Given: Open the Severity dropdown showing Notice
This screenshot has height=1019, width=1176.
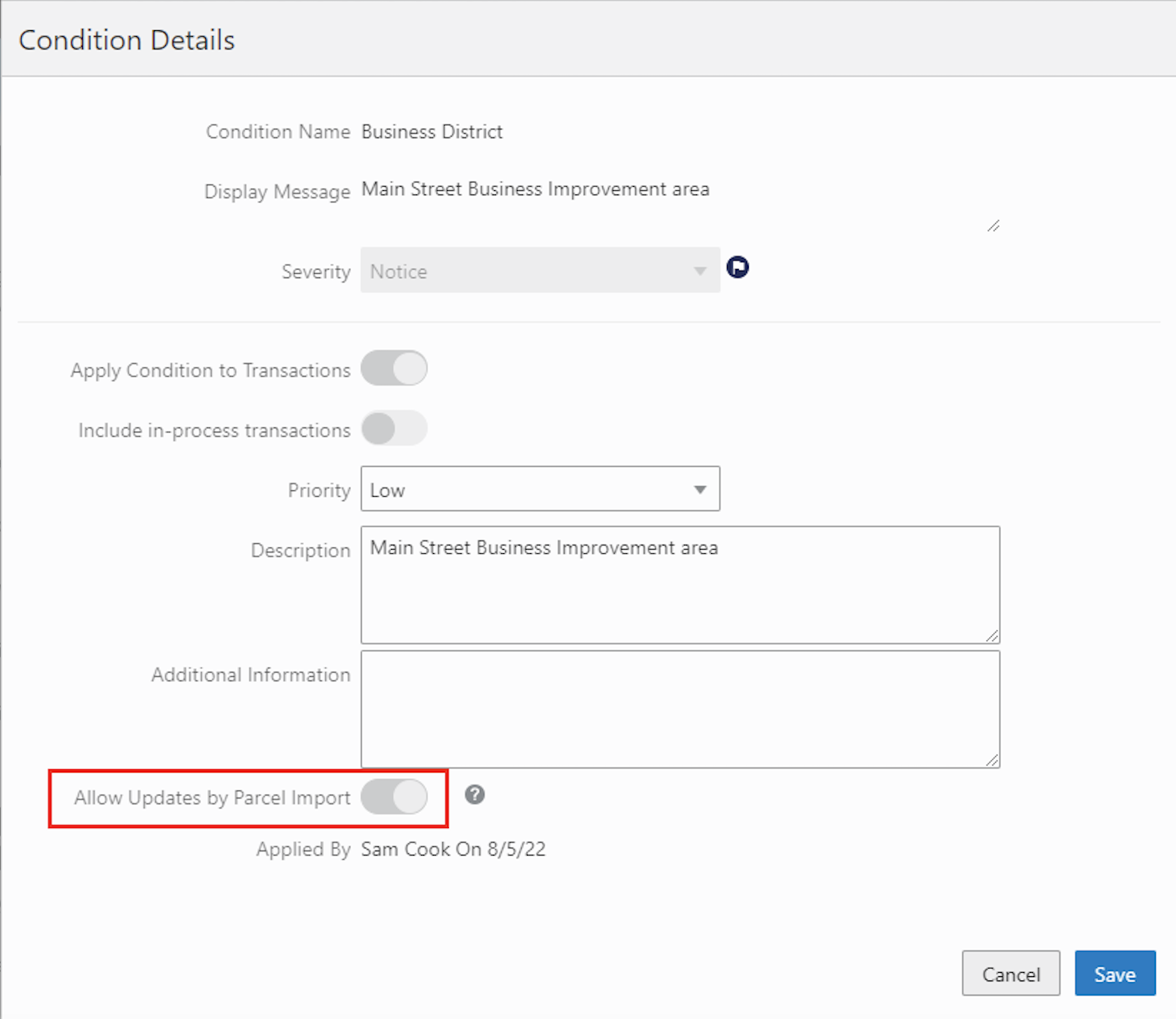Looking at the screenshot, I should click(x=539, y=271).
